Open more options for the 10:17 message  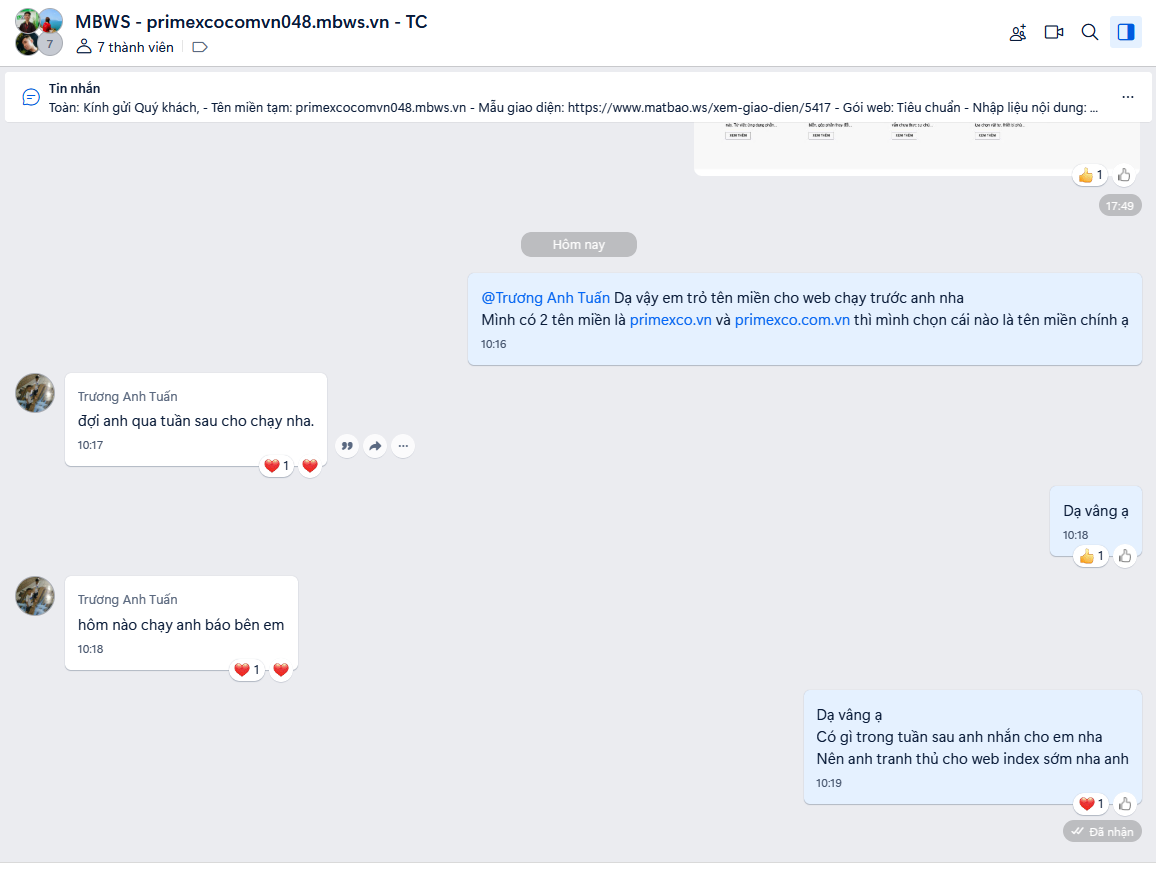403,446
